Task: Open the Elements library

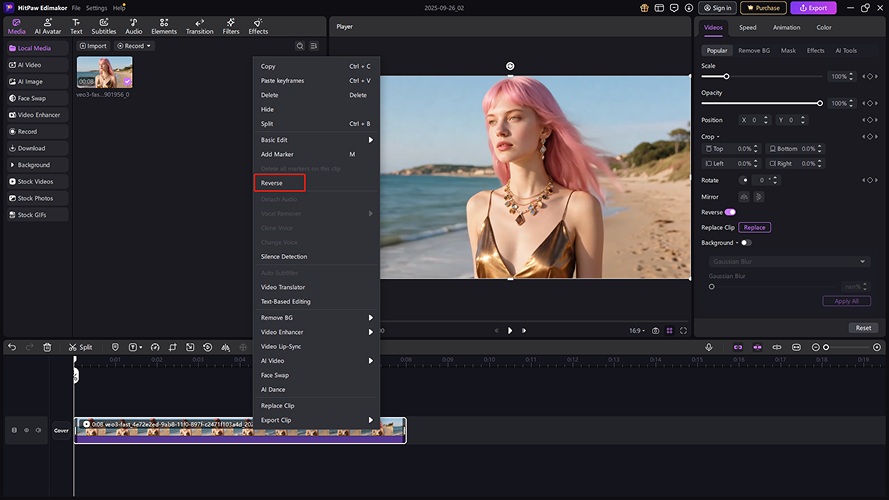Action: tap(164, 26)
